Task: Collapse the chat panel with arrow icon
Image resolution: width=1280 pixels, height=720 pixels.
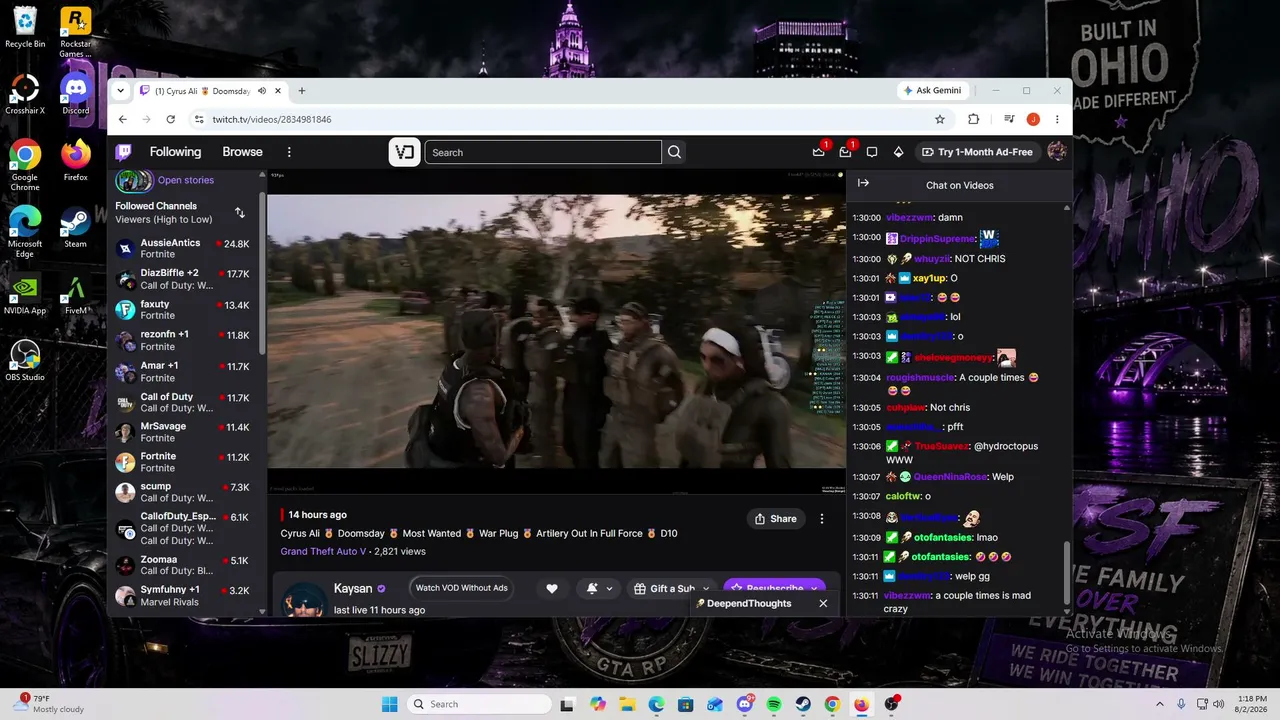Action: tap(863, 184)
